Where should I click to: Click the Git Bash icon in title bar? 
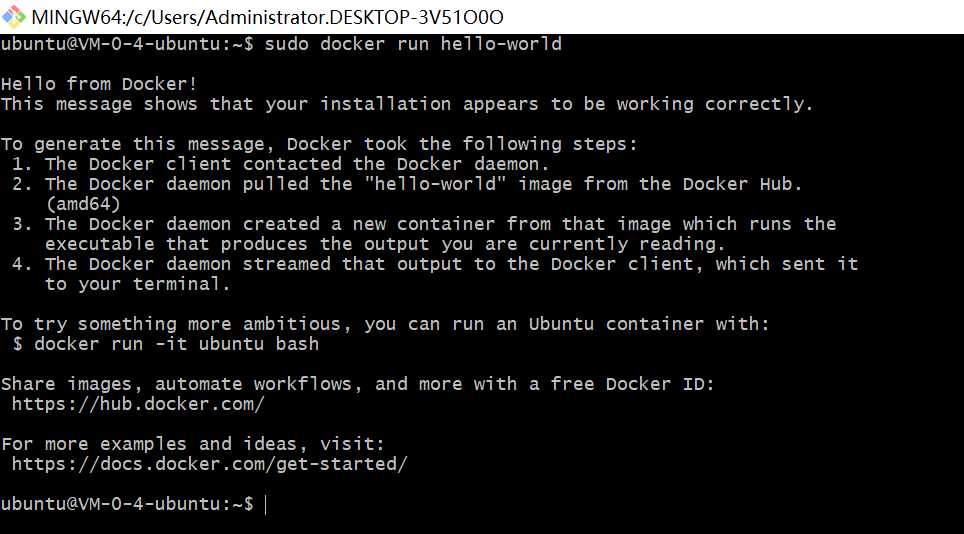(x=14, y=17)
